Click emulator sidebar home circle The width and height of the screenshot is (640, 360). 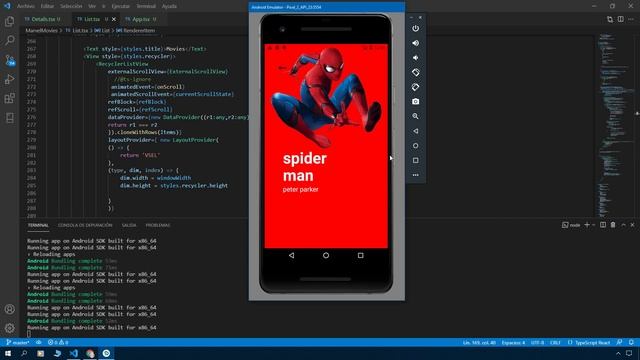[416, 146]
